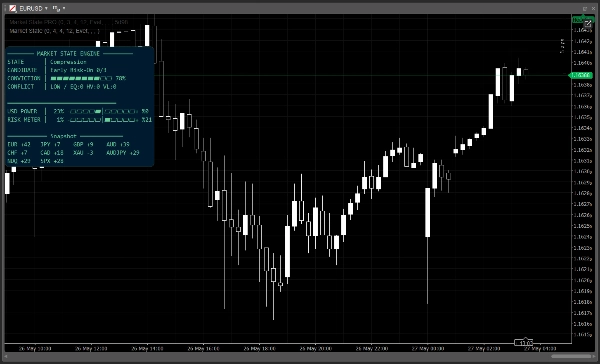Click the XAU -3 snapshot value
This screenshot has height=364, width=600.
(83, 153)
